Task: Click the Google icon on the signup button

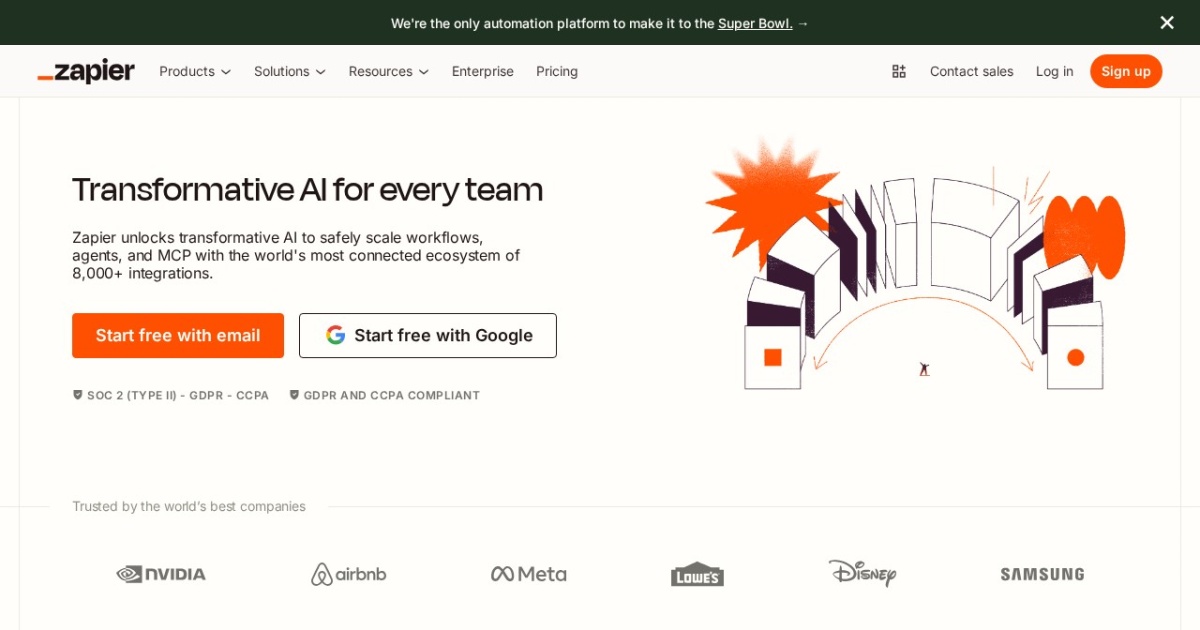Action: click(x=336, y=334)
